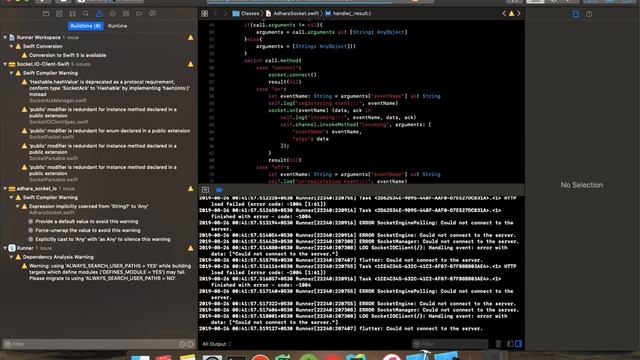Click the editor warning indicator in jump bar
Image resolution: width=640 pixels, height=360 pixels.
point(511,13)
